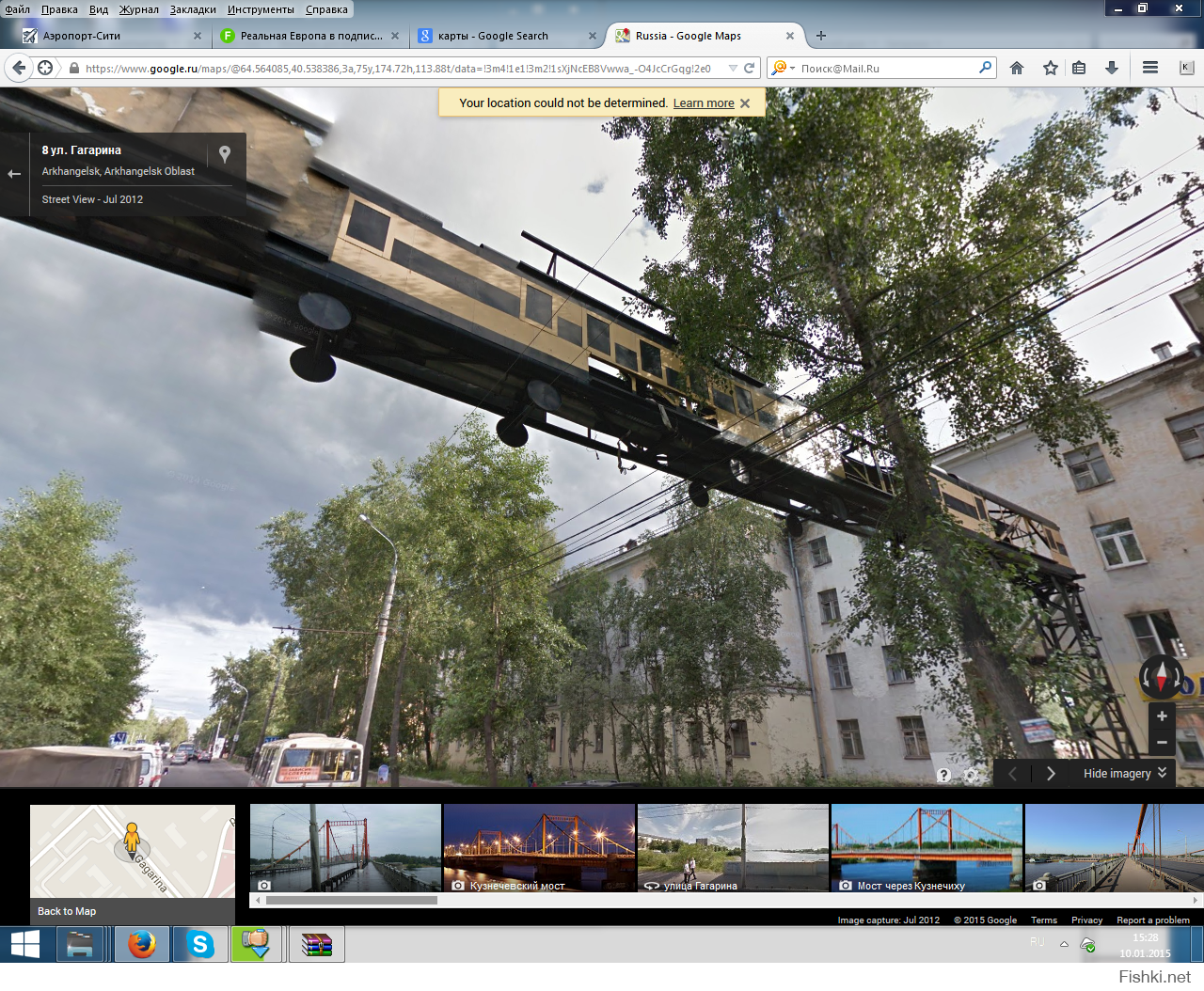Follow the Learn more link
The image size is (1204, 991).
704,103
